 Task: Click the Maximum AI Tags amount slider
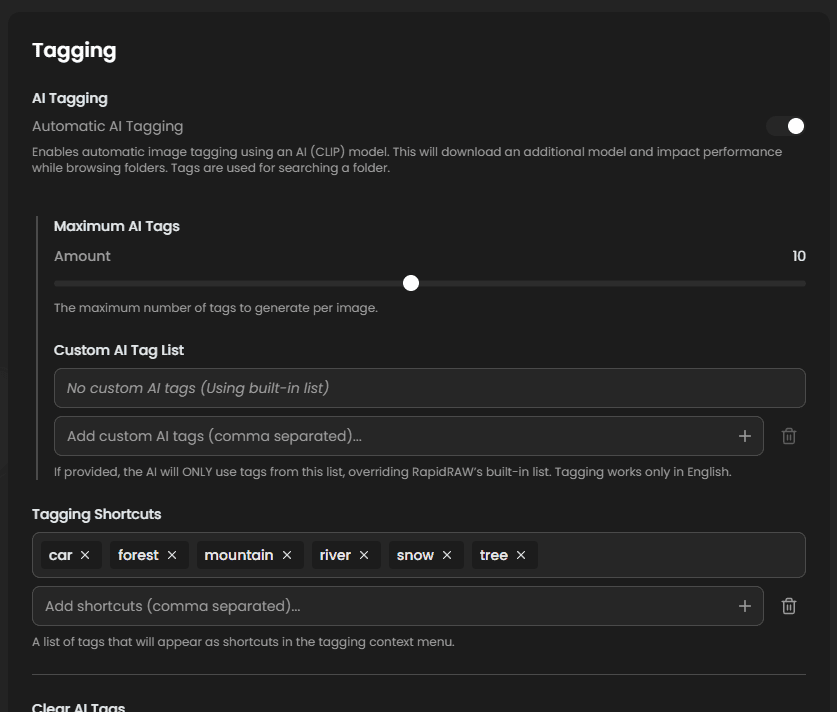pos(411,283)
